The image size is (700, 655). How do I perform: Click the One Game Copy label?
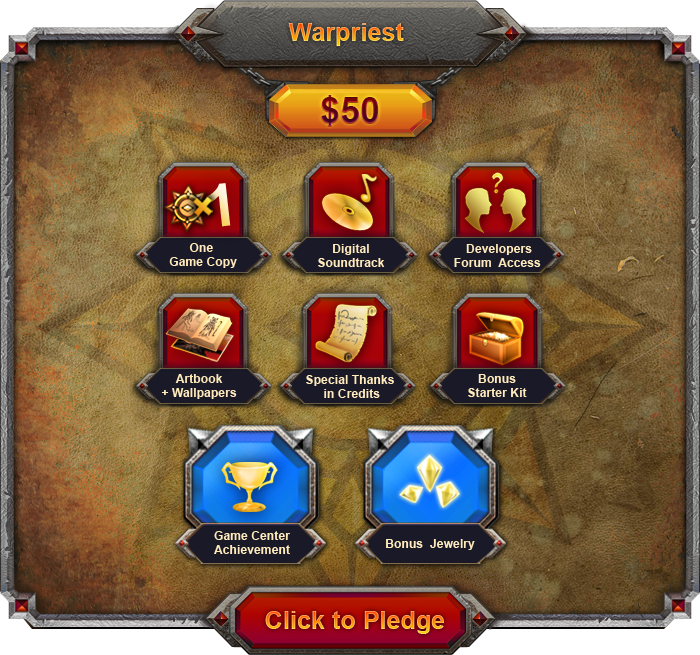tap(203, 255)
